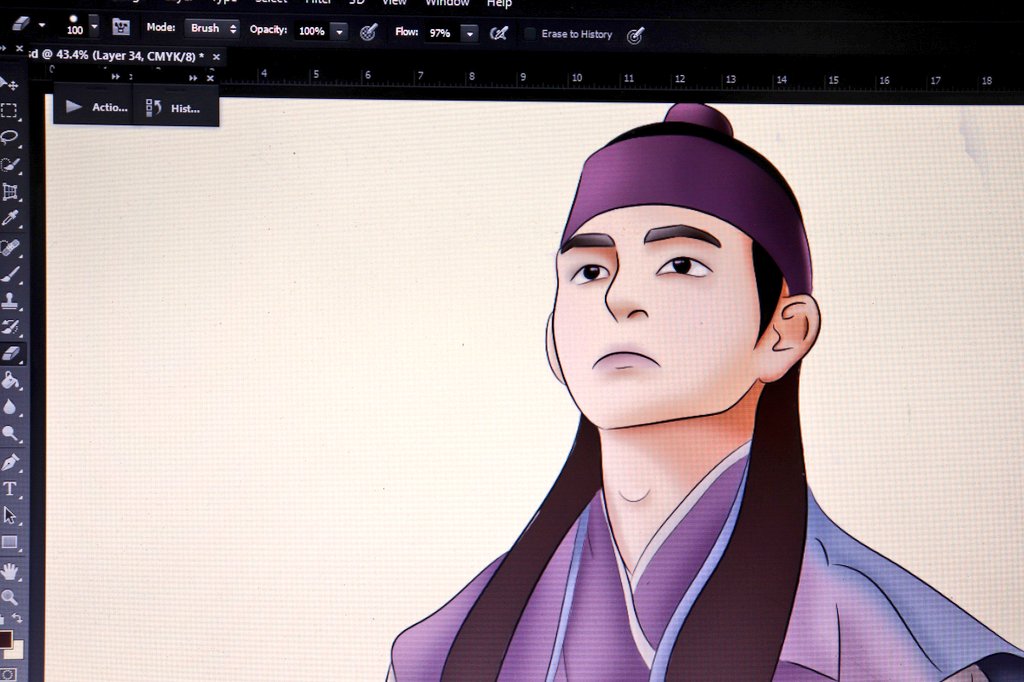Select the Hand tool
This screenshot has width=1024, height=682.
[10, 572]
